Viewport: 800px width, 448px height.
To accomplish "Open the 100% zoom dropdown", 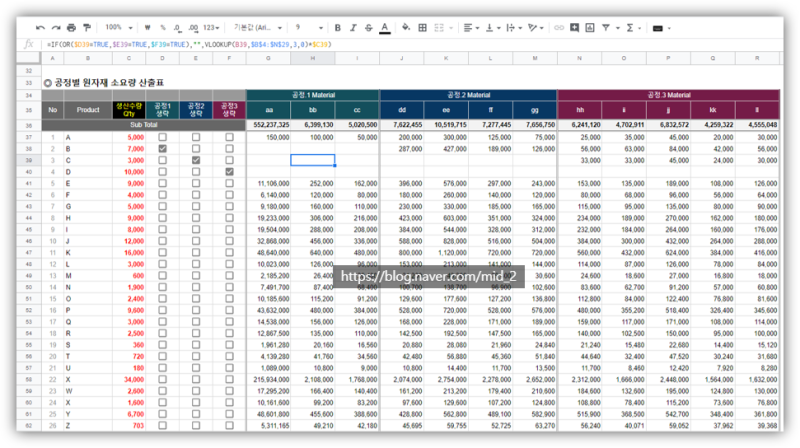I will 119,28.
